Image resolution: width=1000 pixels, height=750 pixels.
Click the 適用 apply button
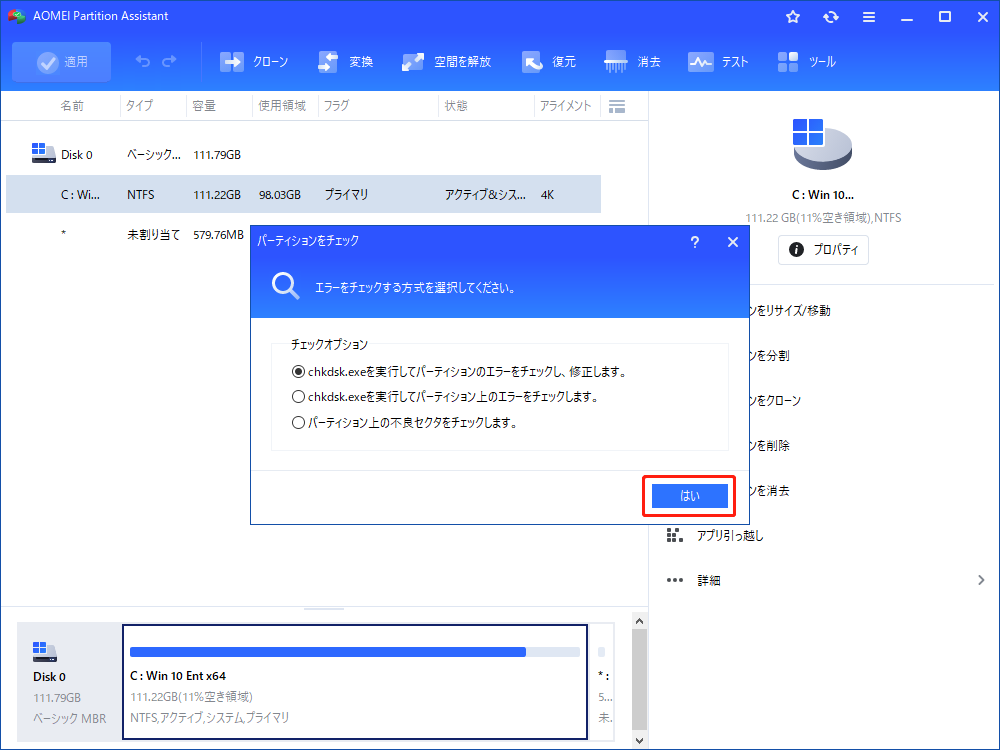point(61,62)
